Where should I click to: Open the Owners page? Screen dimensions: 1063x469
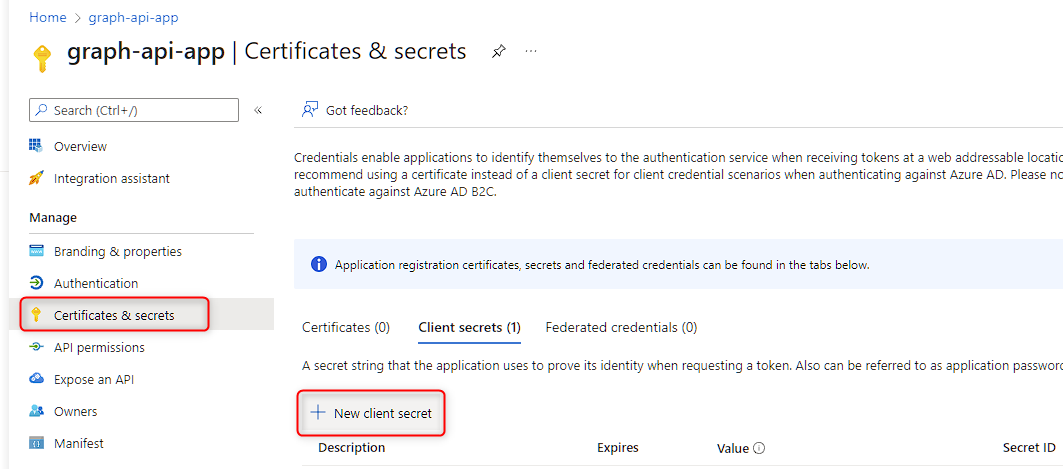75,411
